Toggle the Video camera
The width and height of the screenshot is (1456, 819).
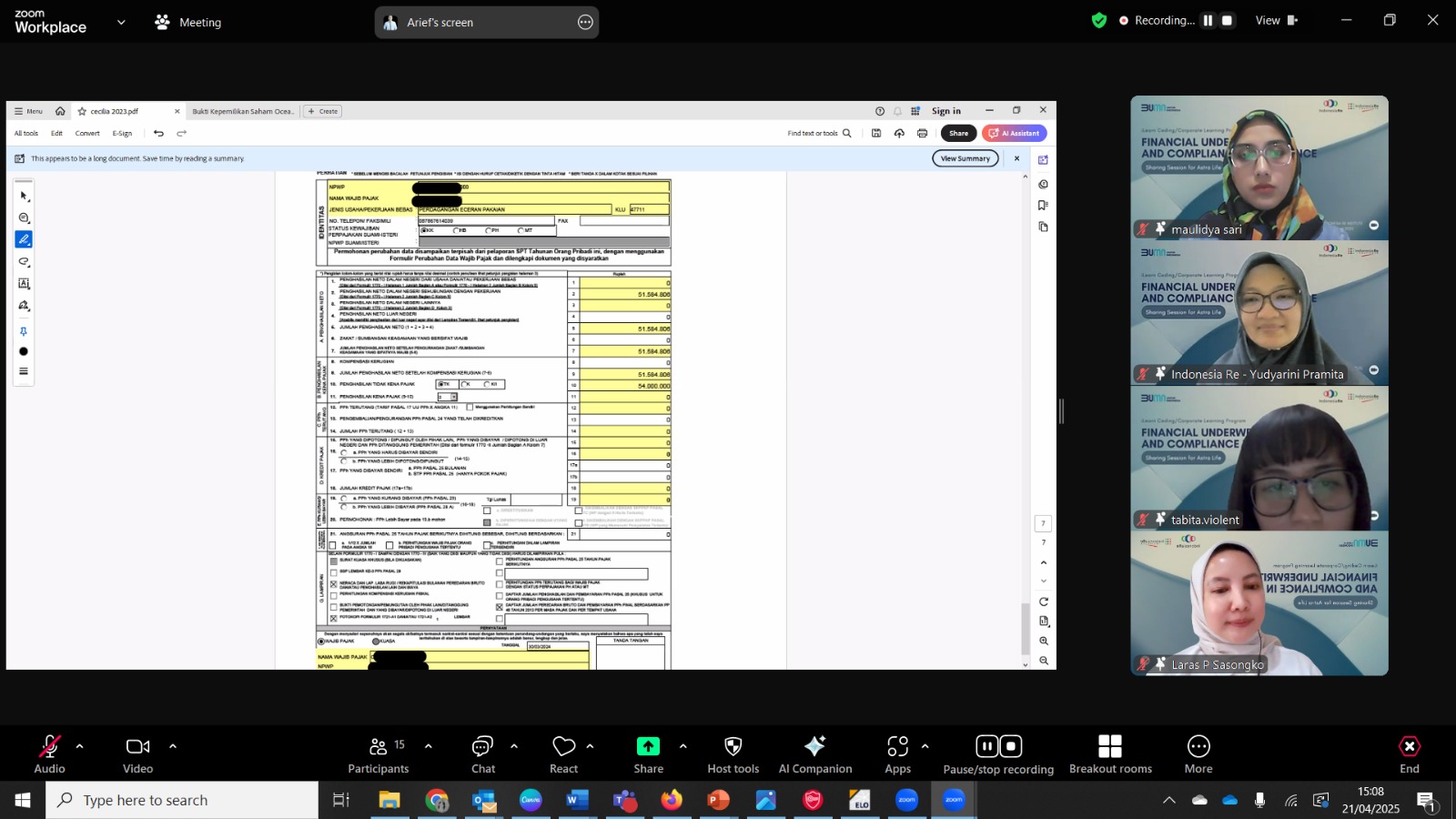point(138,754)
